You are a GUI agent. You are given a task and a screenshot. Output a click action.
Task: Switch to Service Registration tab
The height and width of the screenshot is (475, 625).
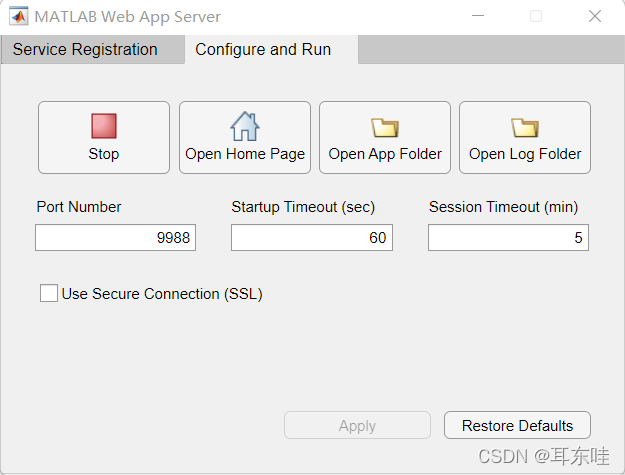pos(92,49)
